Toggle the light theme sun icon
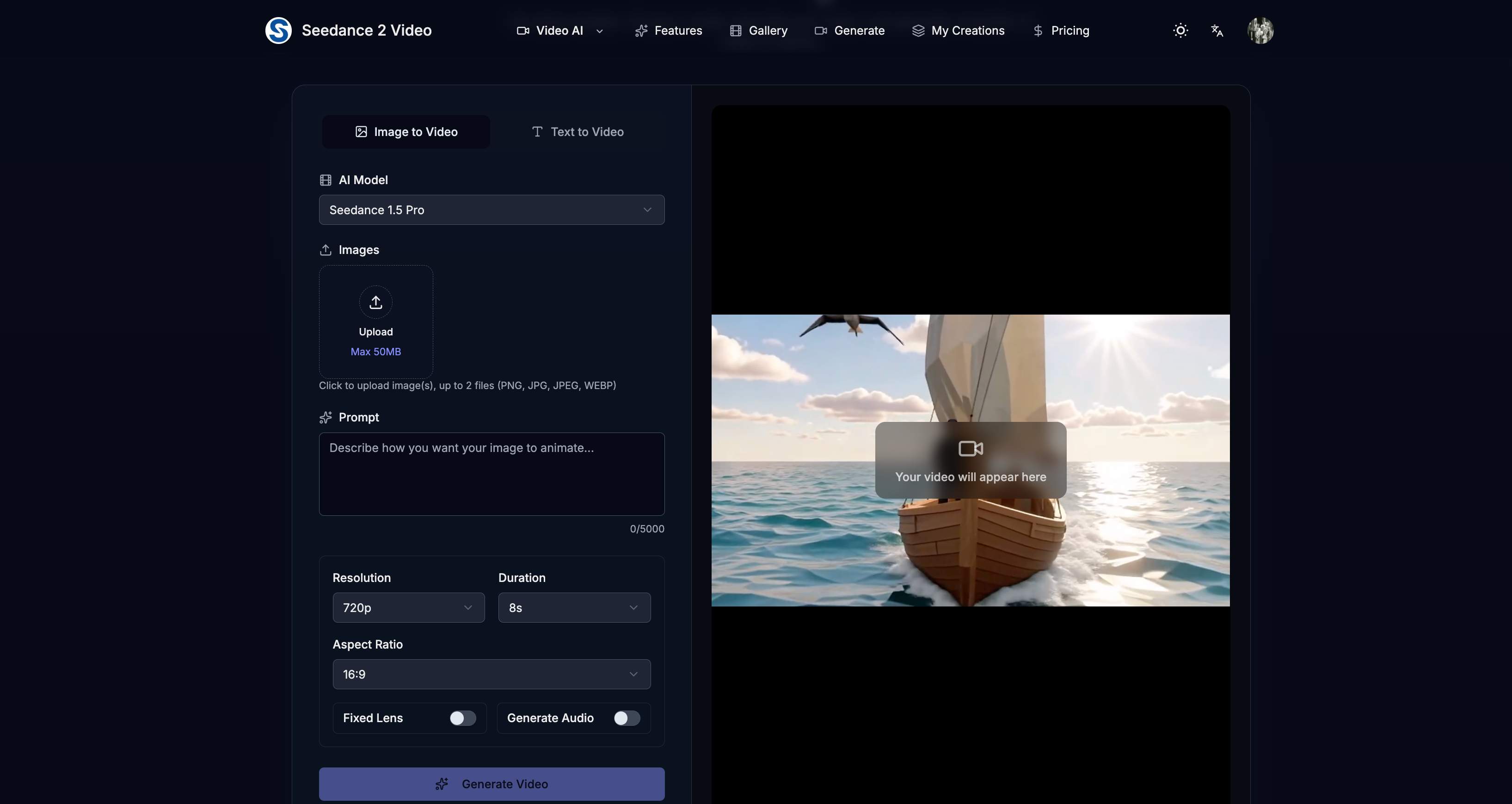Image resolution: width=1512 pixels, height=804 pixels. (x=1180, y=30)
